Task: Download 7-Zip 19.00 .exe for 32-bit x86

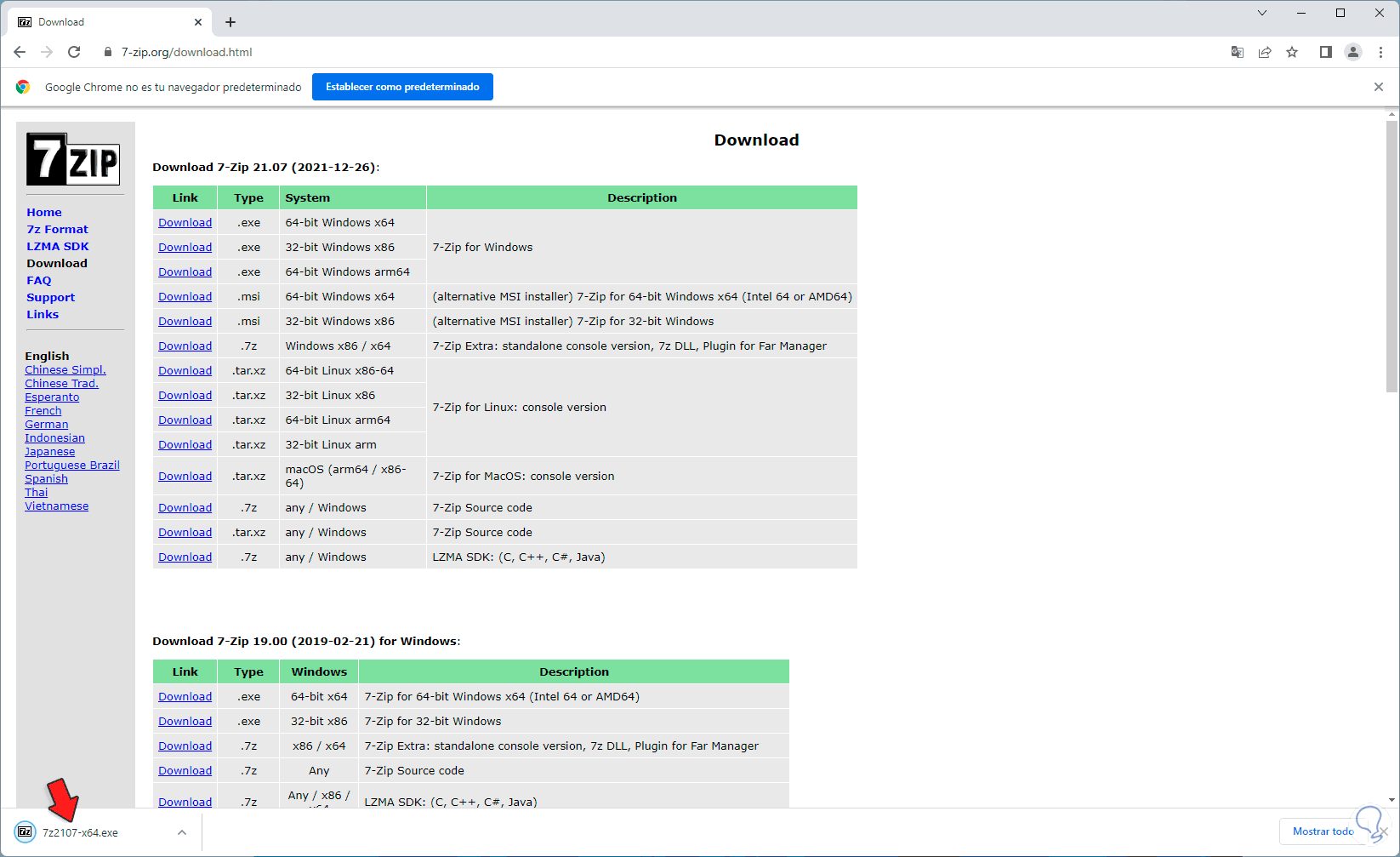Action: 185,721
